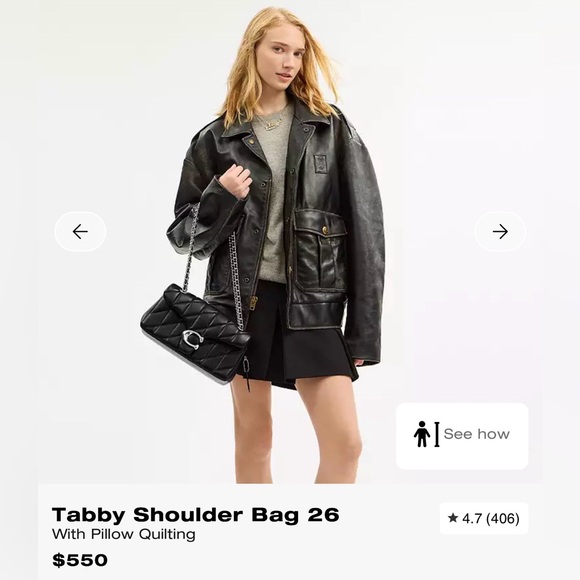Click the star icon in rating badge

(x=453, y=518)
